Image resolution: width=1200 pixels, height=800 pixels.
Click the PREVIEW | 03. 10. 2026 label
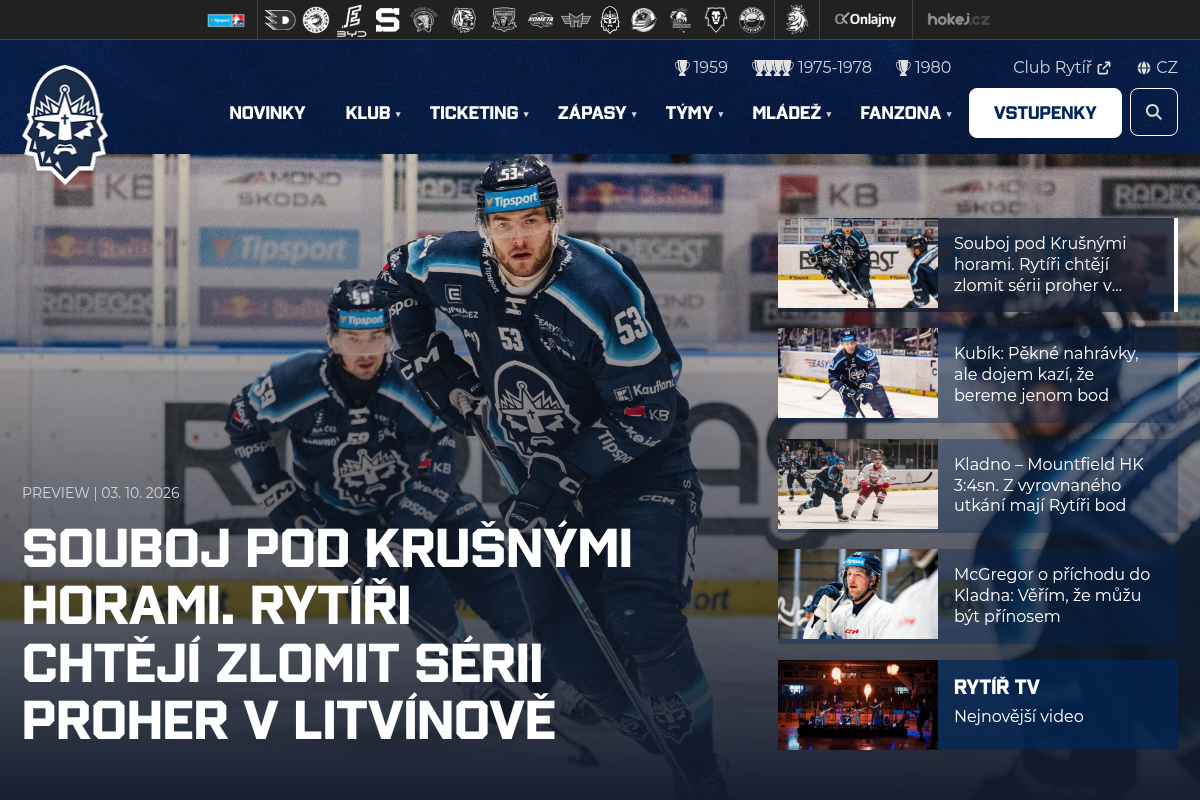point(101,492)
